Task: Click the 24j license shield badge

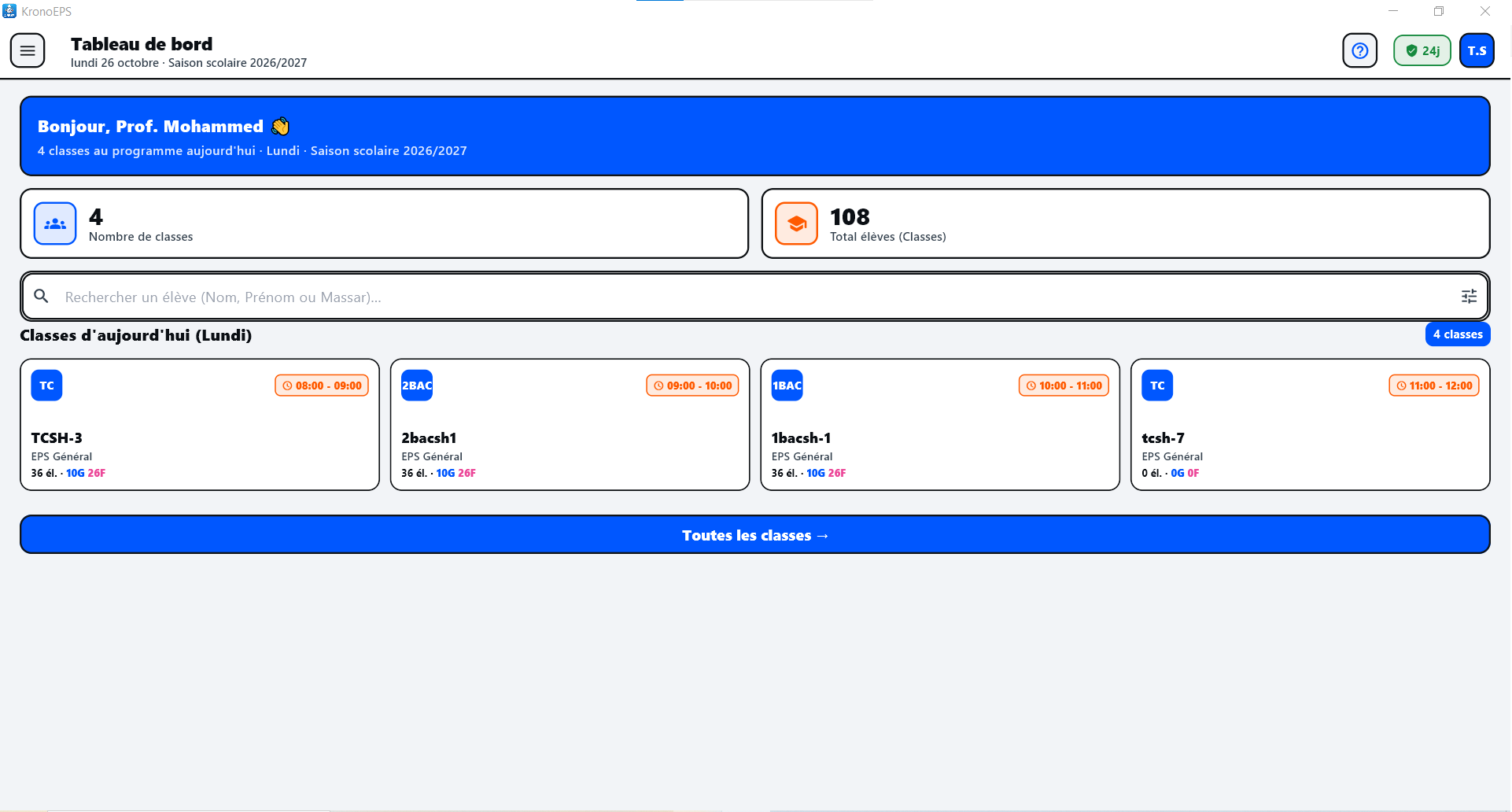Action: pos(1422,51)
